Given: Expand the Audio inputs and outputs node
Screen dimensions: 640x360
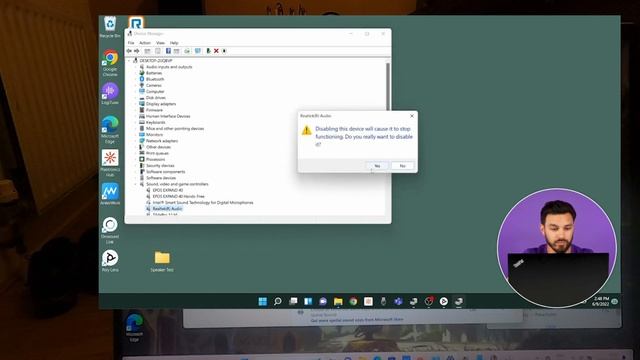Looking at the screenshot, I should point(136,67).
